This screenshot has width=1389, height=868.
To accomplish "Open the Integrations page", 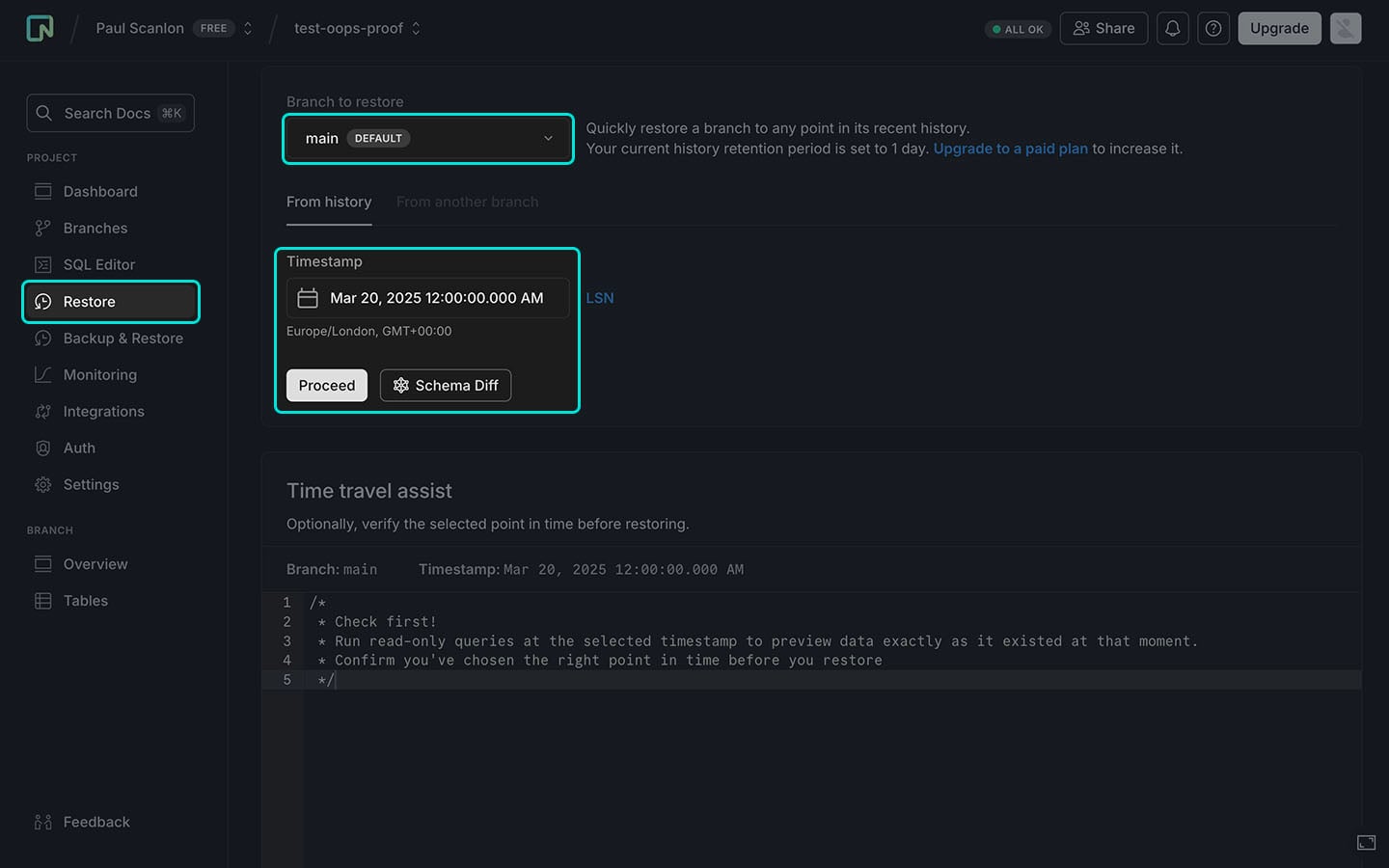I will (102, 411).
